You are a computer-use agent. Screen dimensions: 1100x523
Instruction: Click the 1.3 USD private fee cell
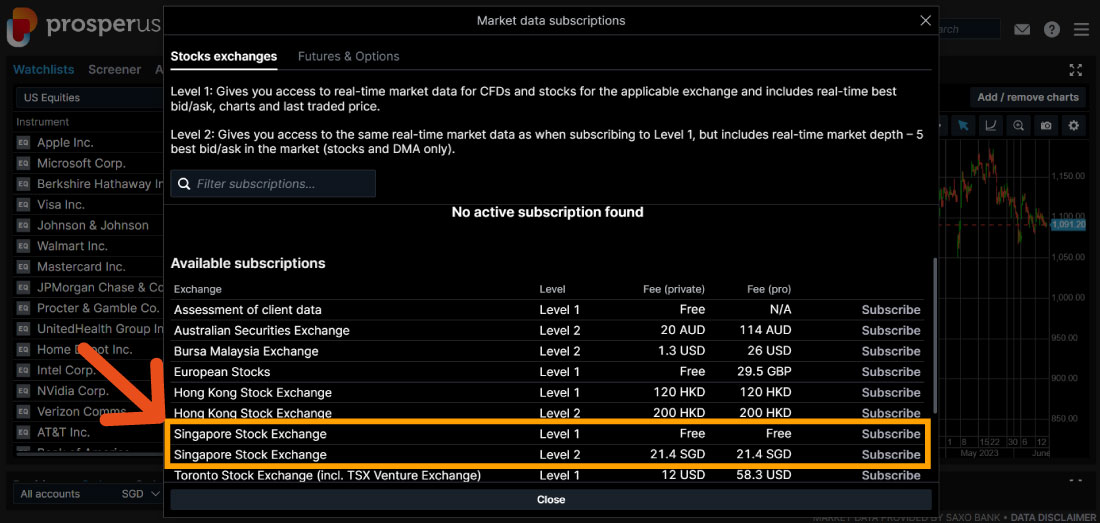click(x=684, y=351)
